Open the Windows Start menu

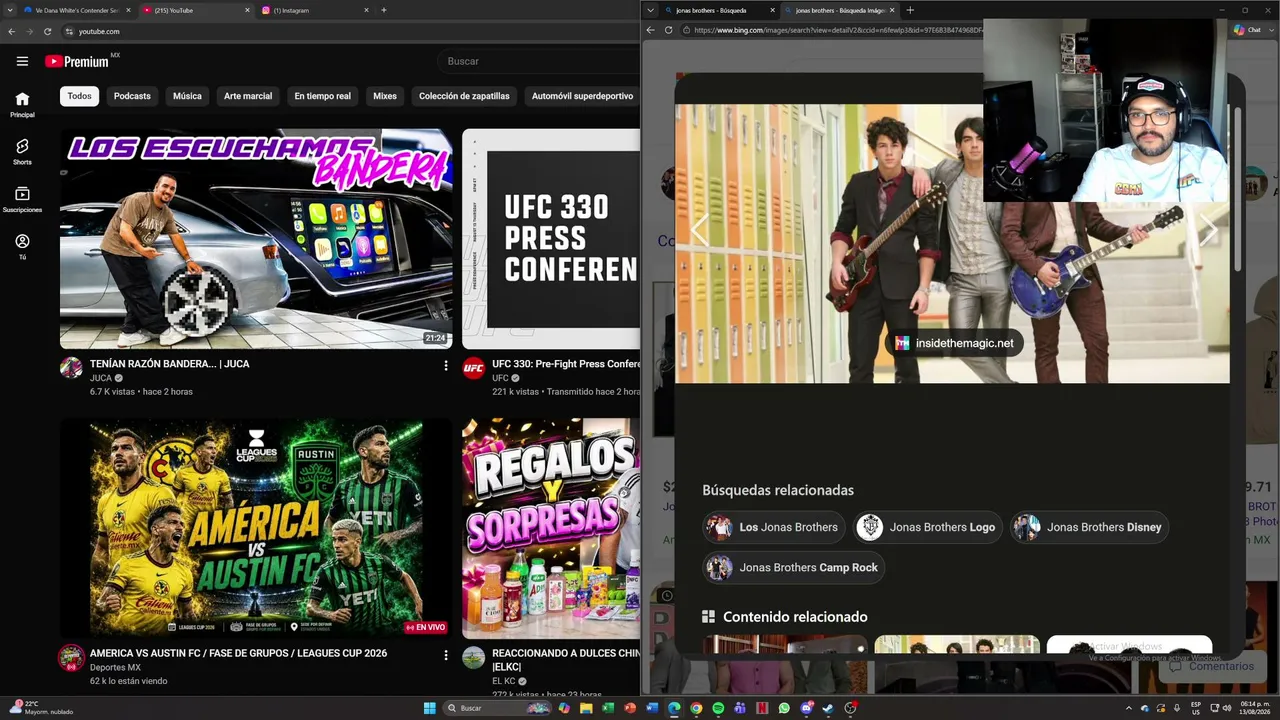click(430, 708)
